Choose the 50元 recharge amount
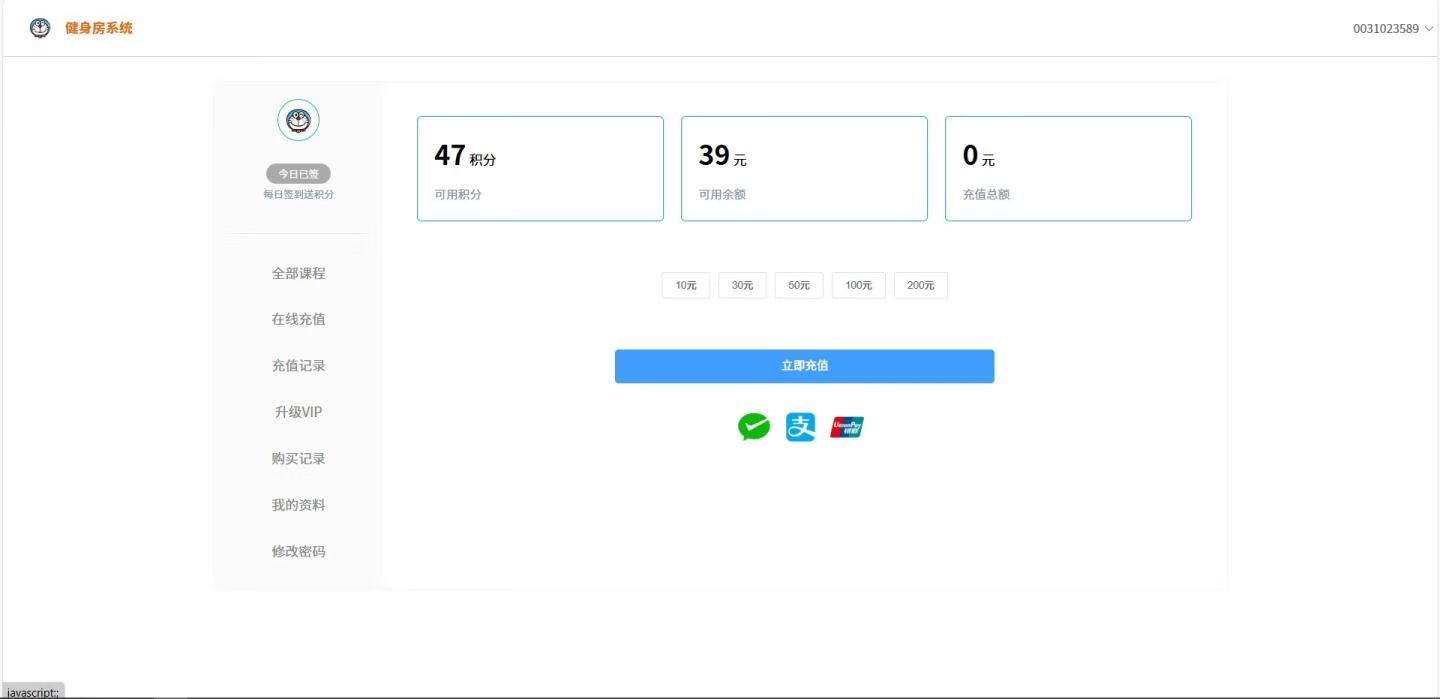The image size is (1440, 699). [x=799, y=285]
